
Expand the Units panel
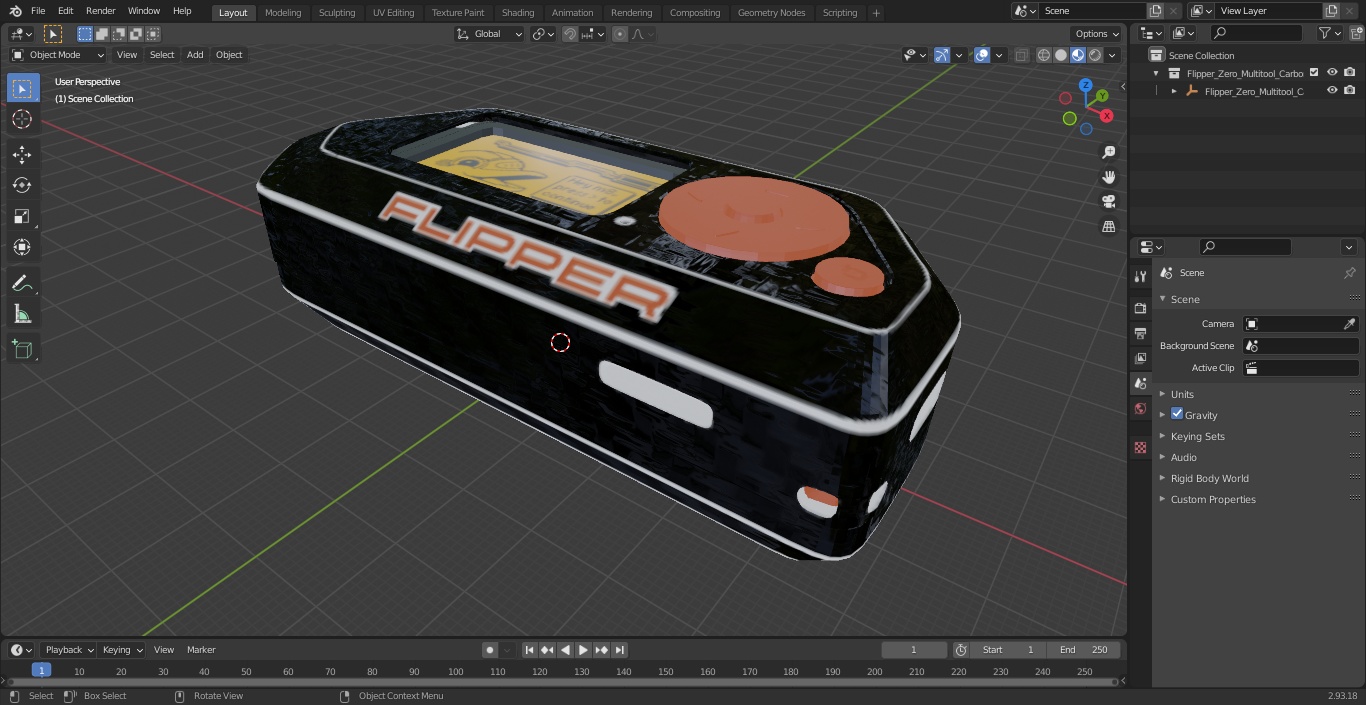[x=1182, y=394]
